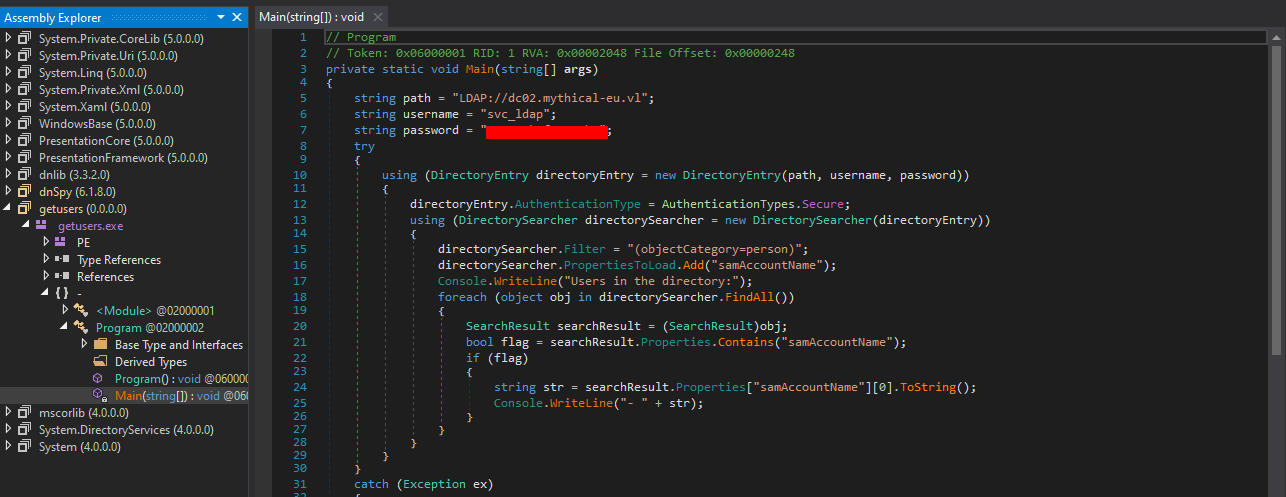Click the Token comment on line 2
The width and height of the screenshot is (1286, 497).
(x=560, y=53)
